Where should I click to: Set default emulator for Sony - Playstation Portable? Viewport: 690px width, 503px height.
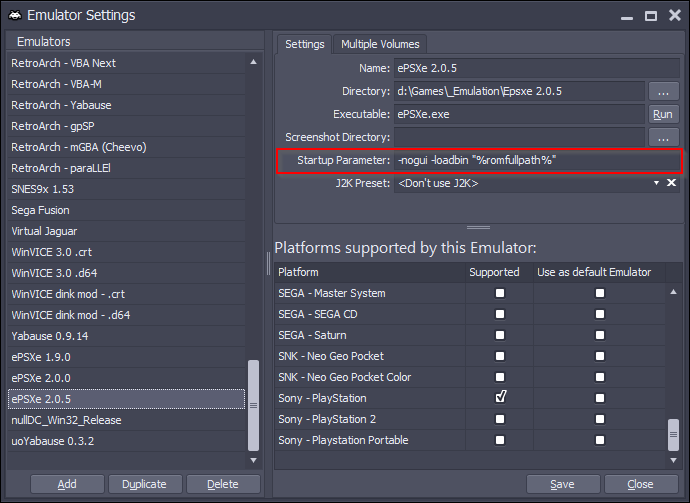600,440
